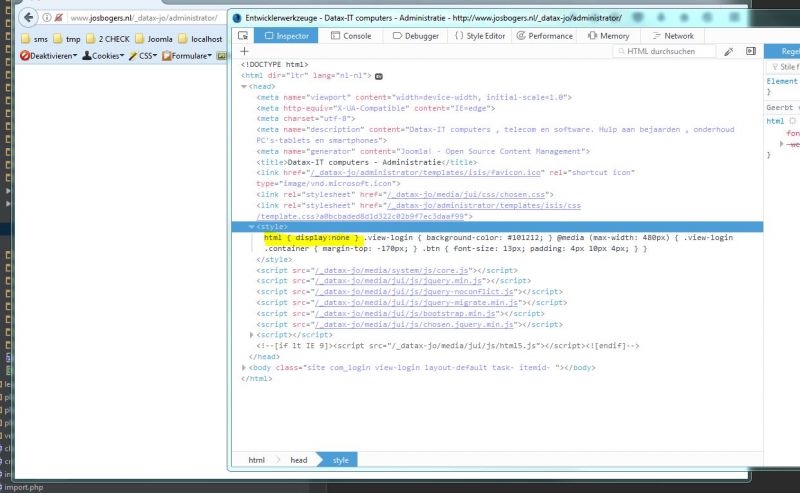Open the site information icon in the URL bar

(46, 18)
